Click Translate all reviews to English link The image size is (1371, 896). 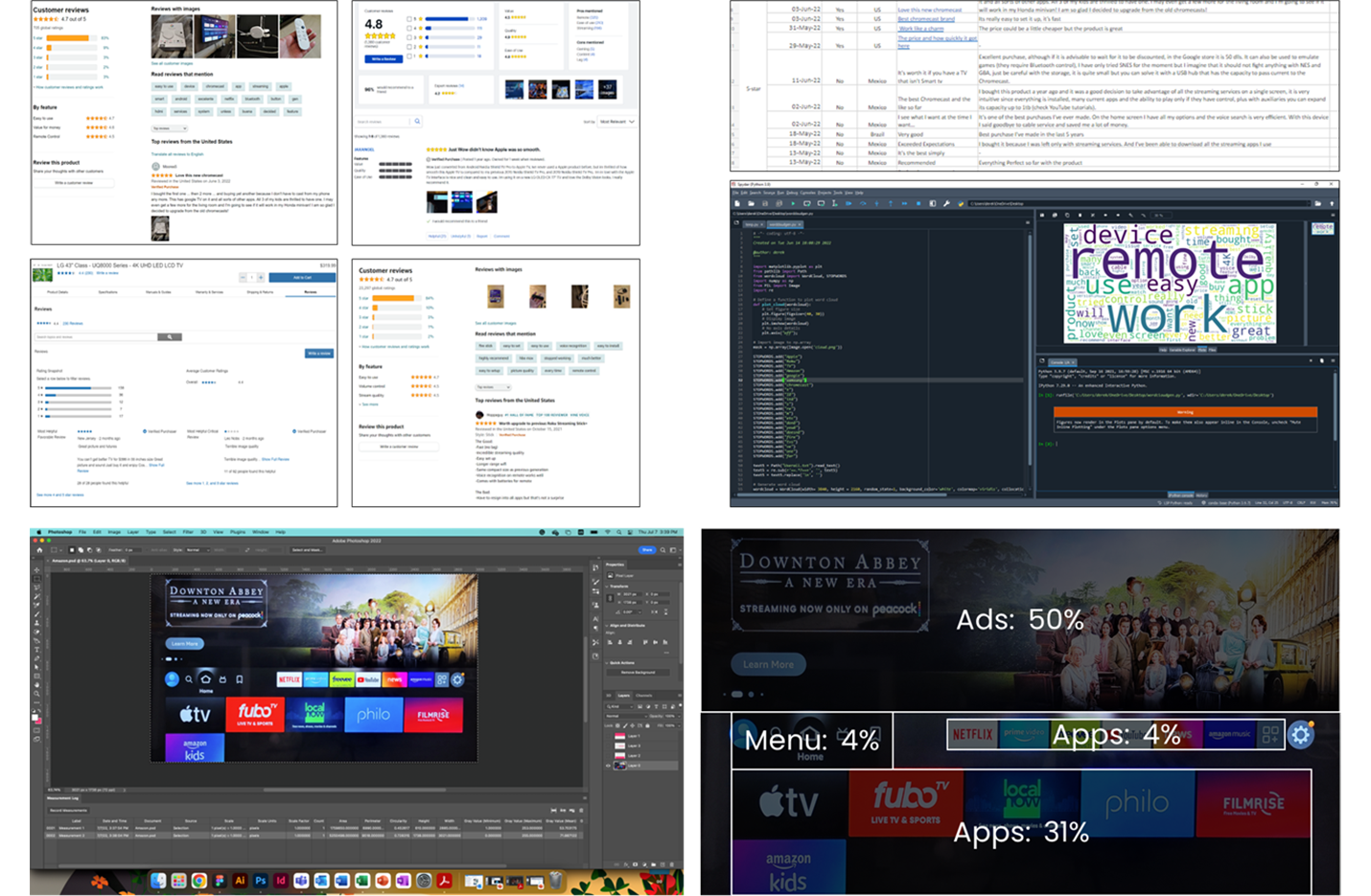click(177, 154)
